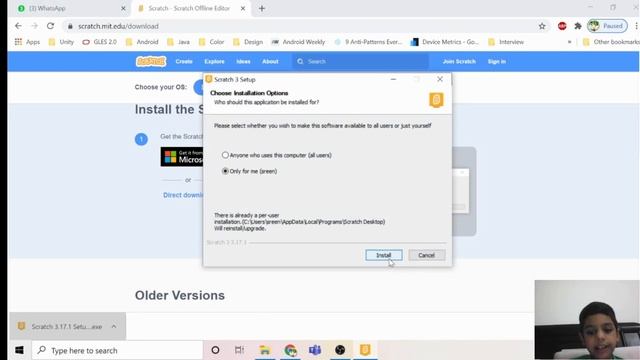Close the Scratch 3 Setup dialog
This screenshot has height=360, width=640.
click(440, 79)
